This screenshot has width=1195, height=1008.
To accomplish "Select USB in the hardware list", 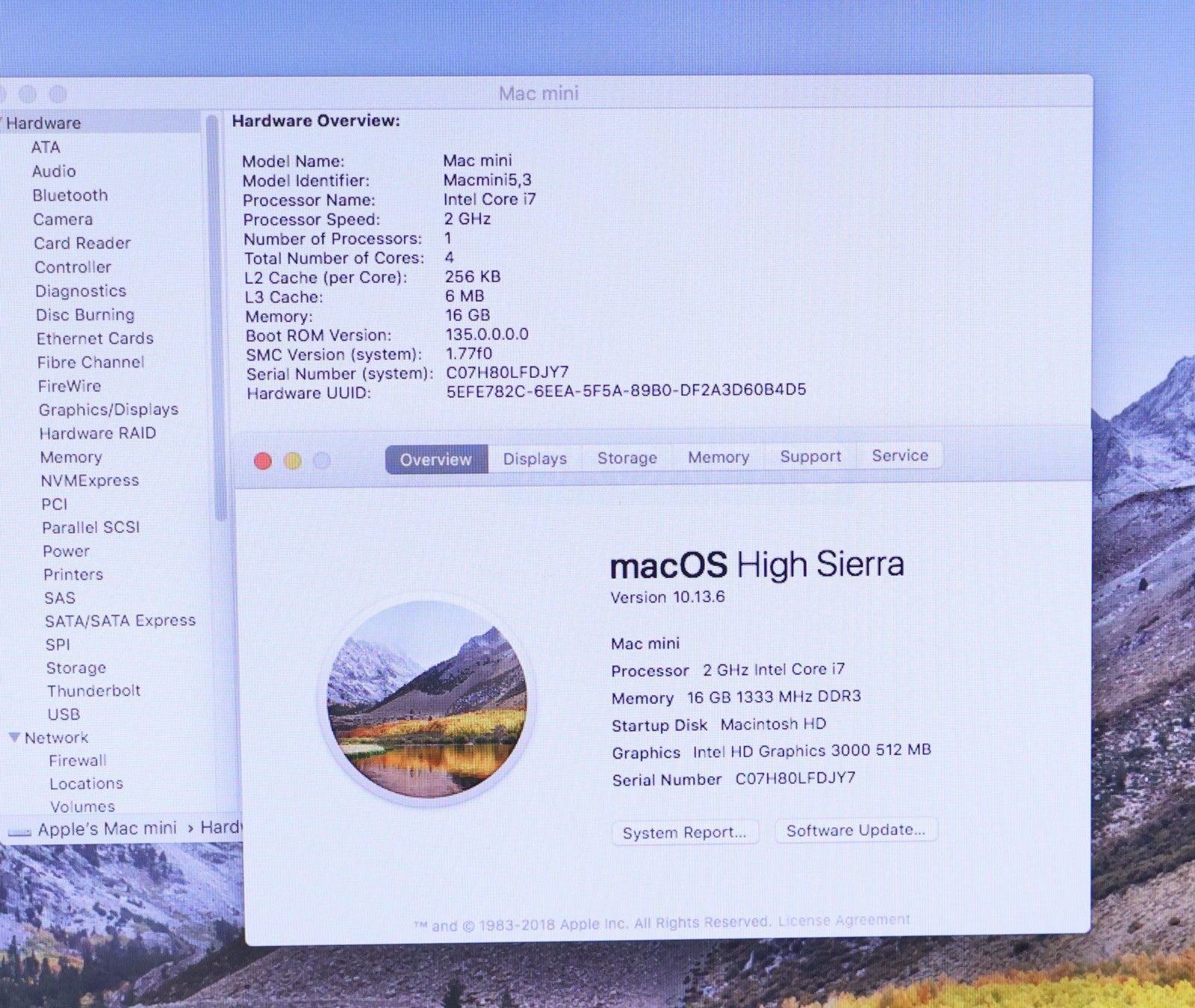I will (63, 715).
